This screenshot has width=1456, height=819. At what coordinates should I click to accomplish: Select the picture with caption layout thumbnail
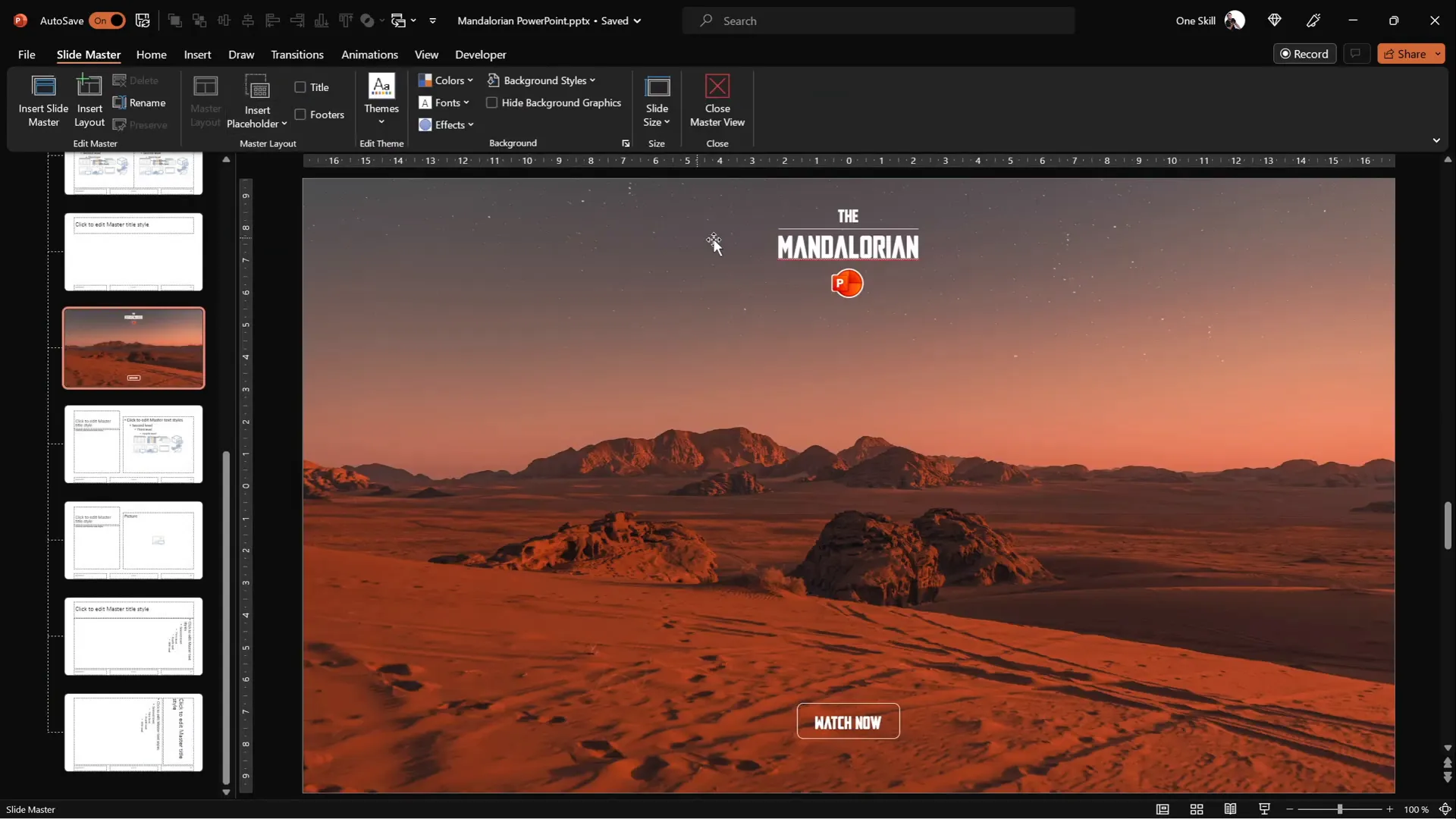pyautogui.click(x=133, y=540)
